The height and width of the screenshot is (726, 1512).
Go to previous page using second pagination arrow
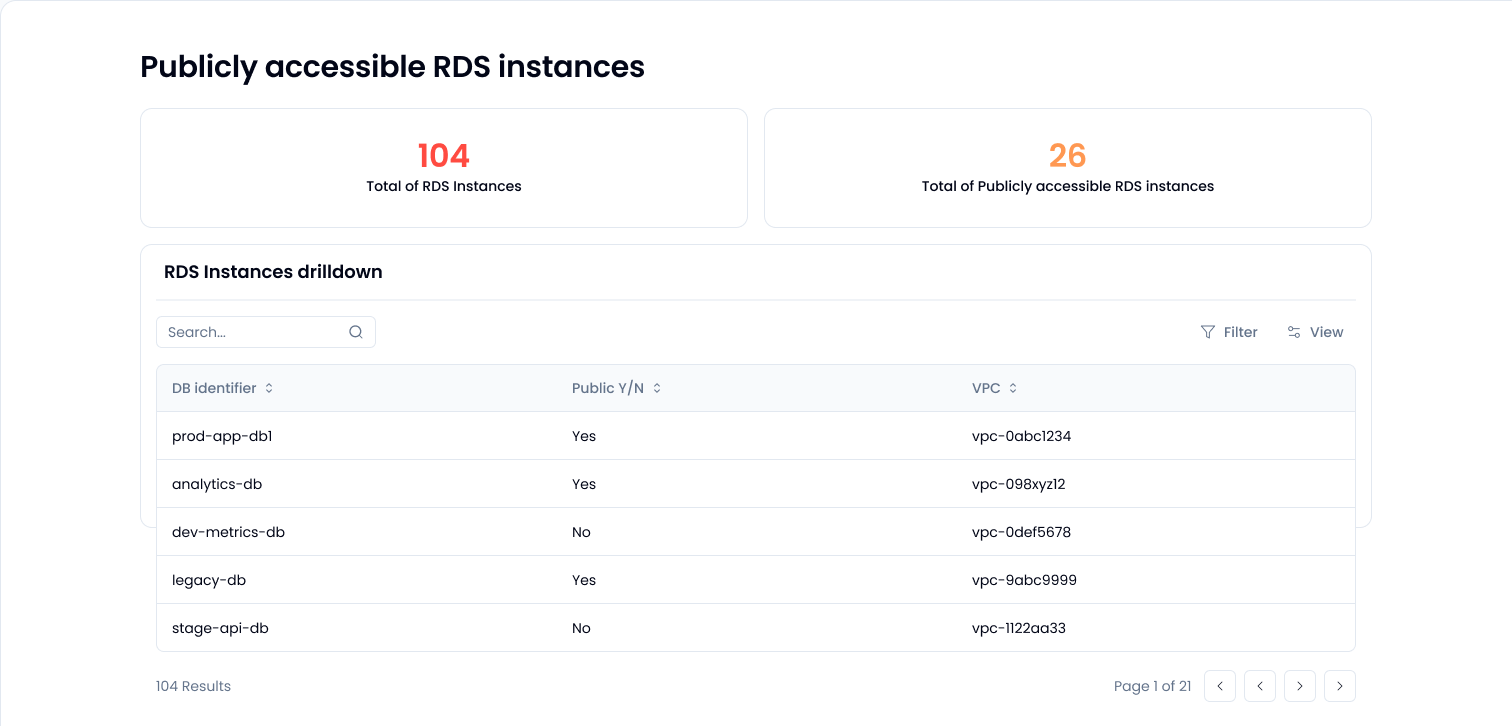[1260, 686]
